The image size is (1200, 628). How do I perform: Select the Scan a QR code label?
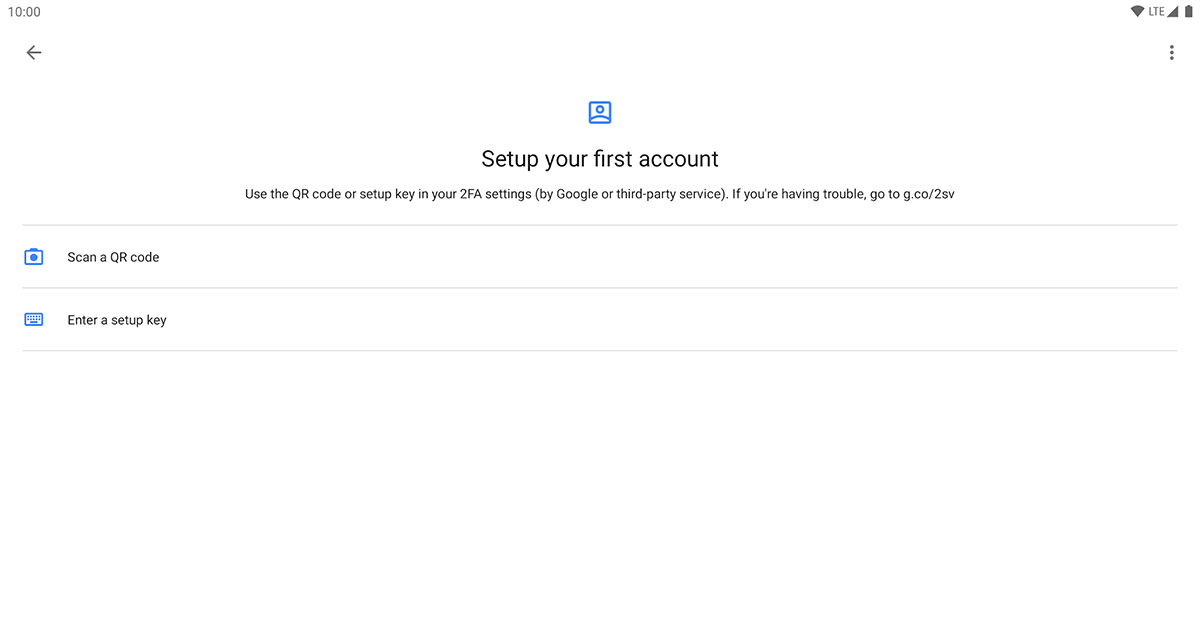(x=113, y=257)
